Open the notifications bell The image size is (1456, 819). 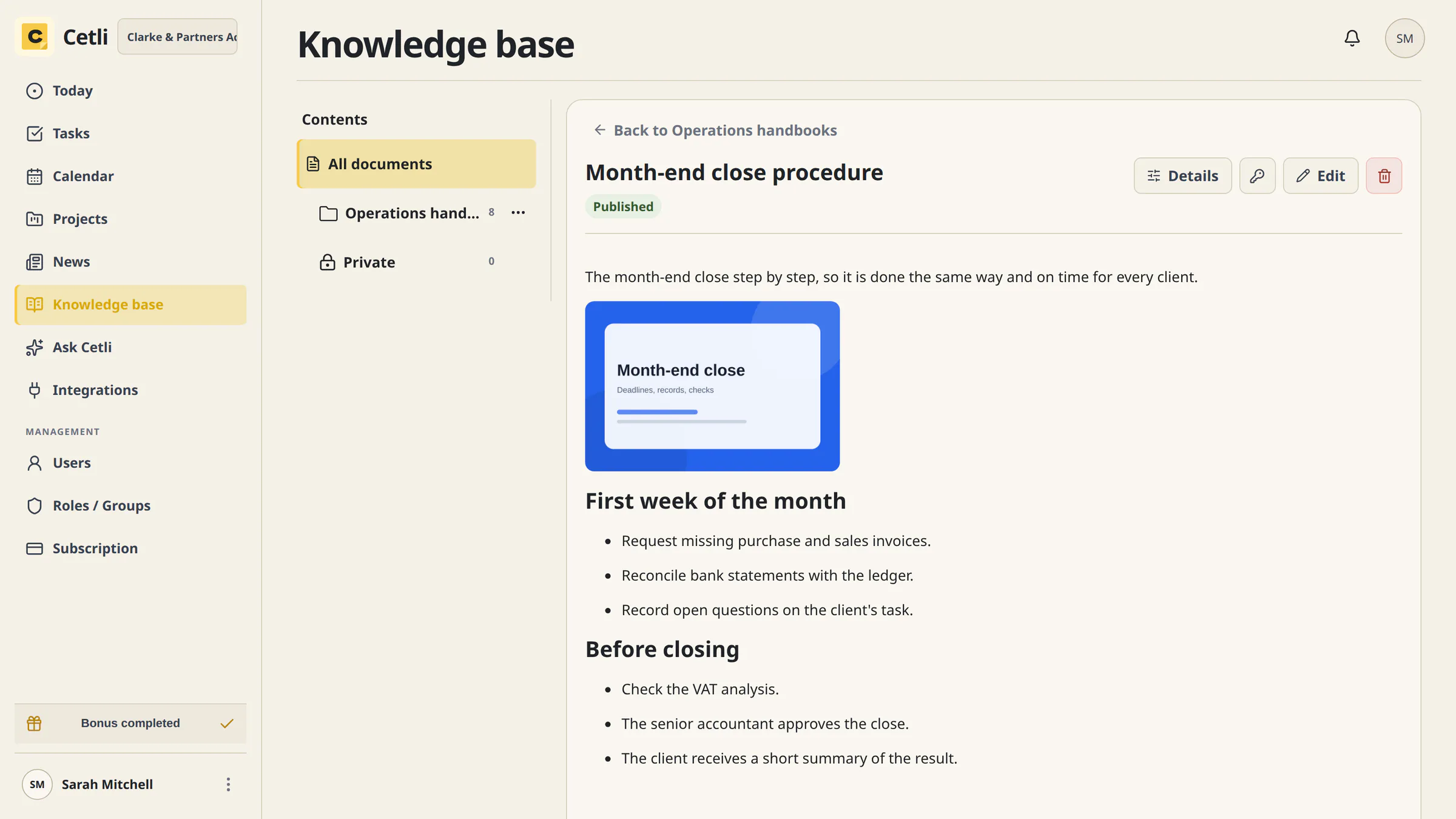(1352, 38)
